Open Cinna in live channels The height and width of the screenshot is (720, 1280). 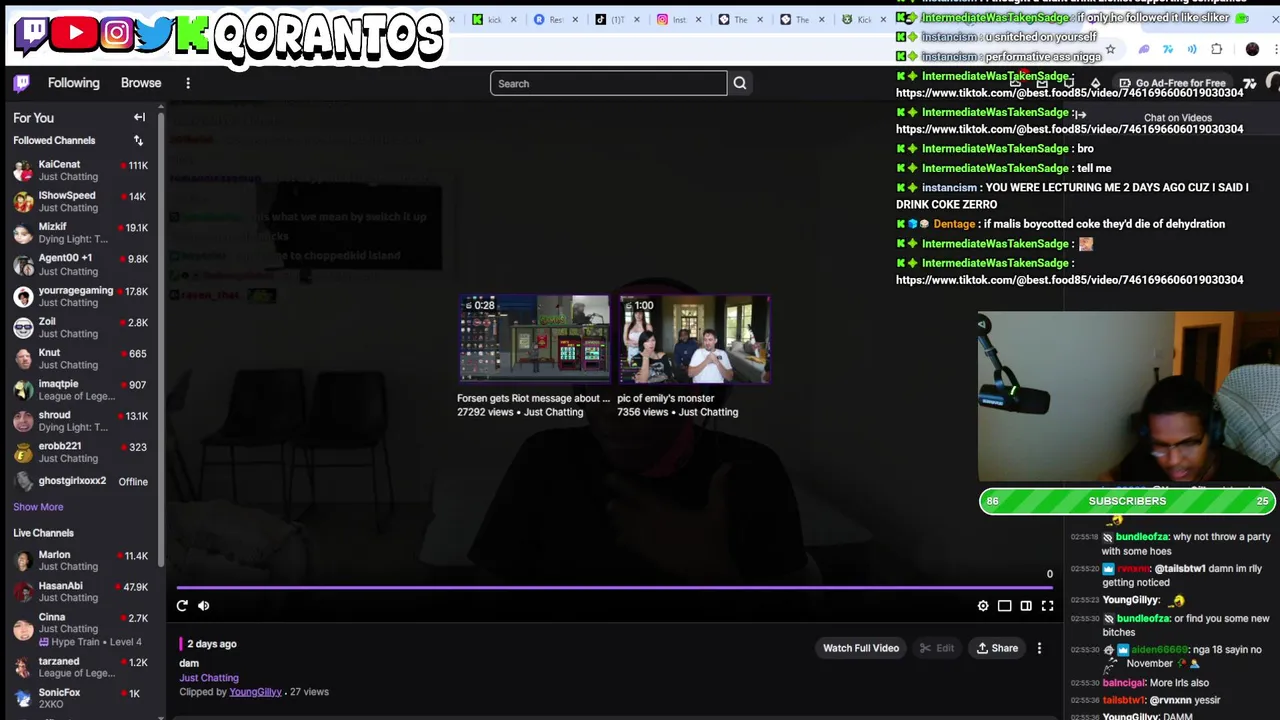point(81,629)
